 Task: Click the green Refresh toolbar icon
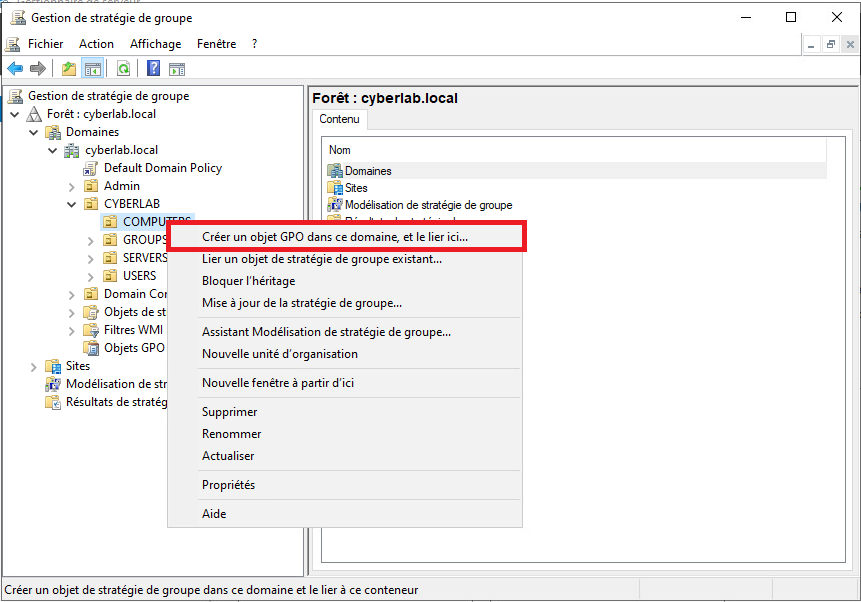[x=123, y=69]
